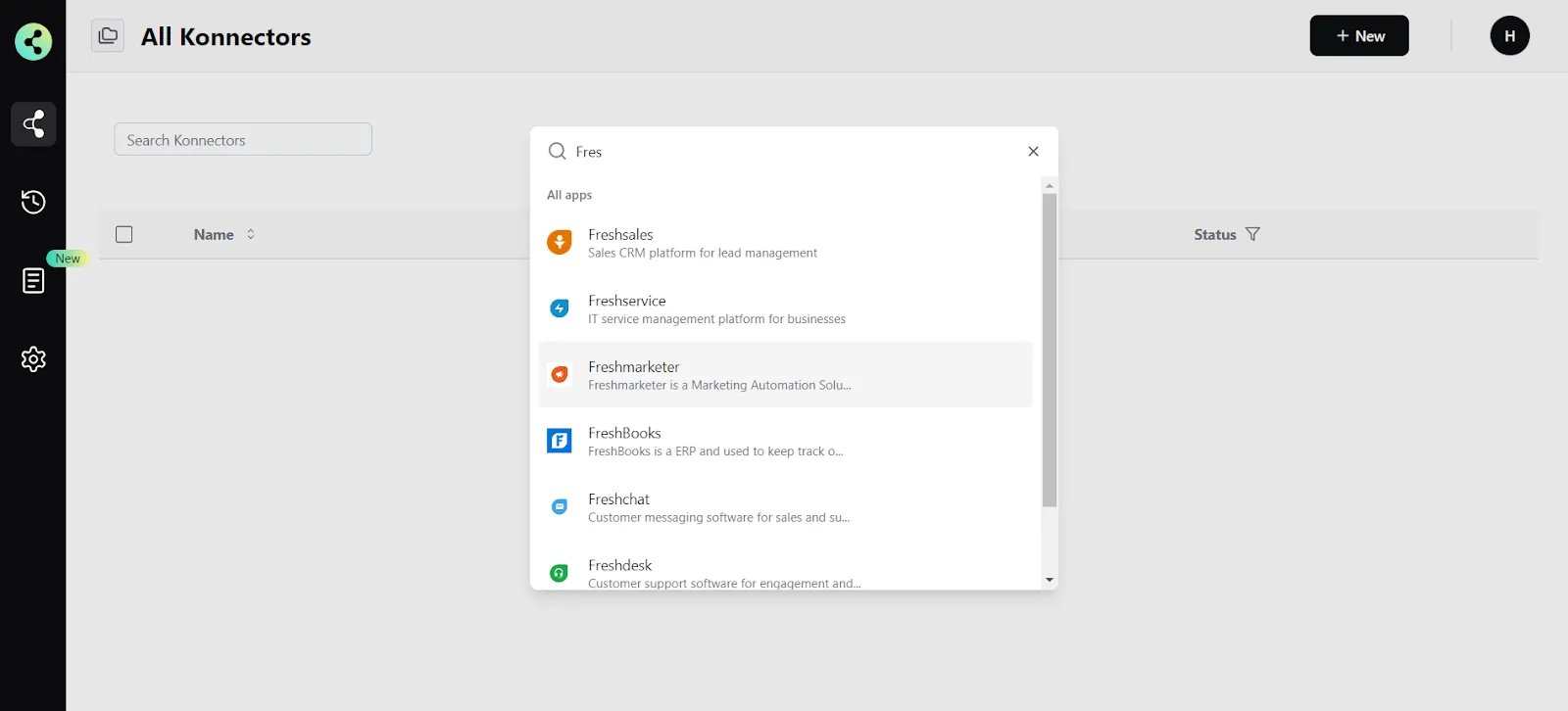Click the Status filter funnel icon

coord(1252,234)
